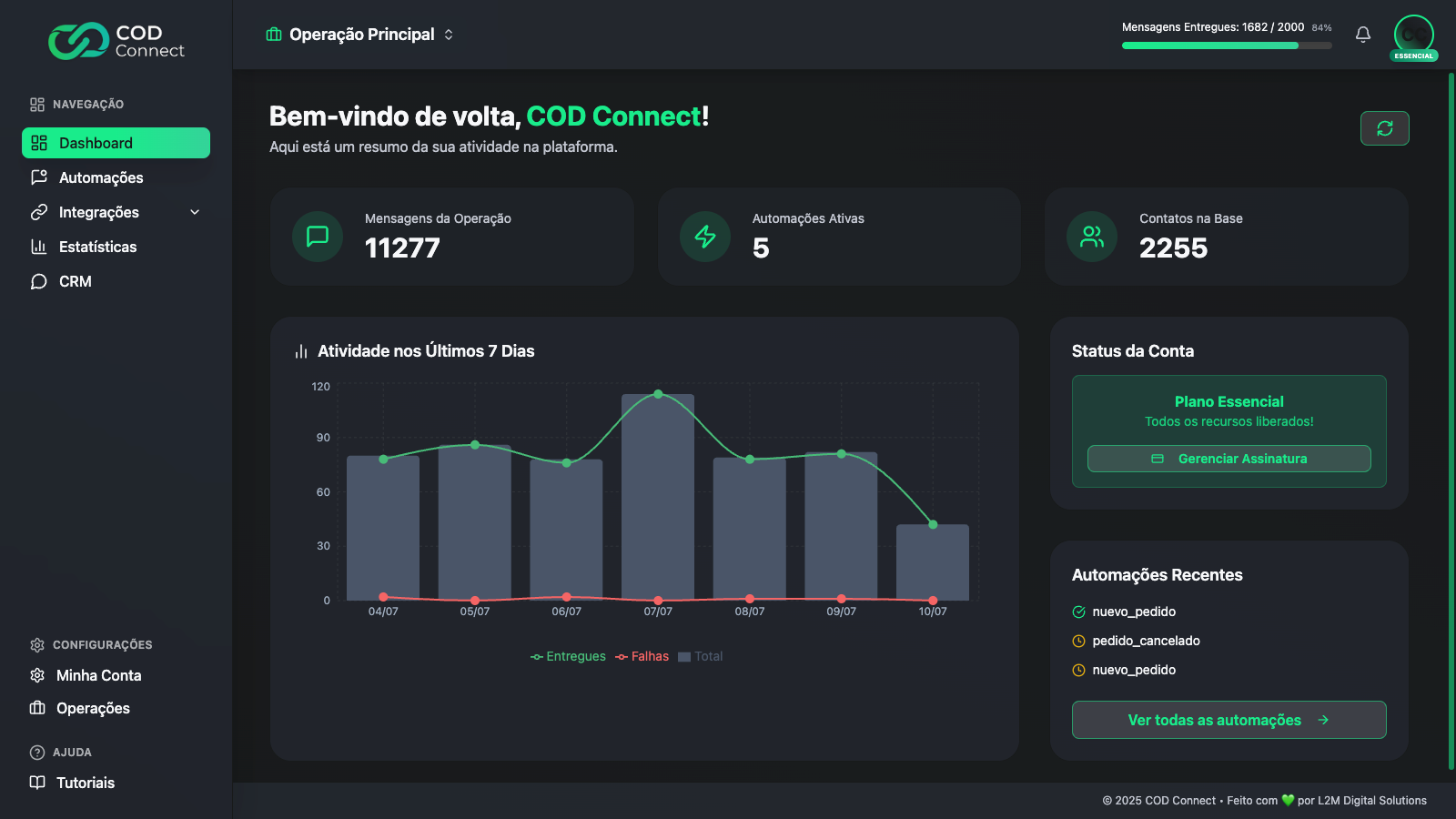The height and width of the screenshot is (819, 1456).
Task: Click the Mensagens da Operação message icon
Action: (x=318, y=237)
